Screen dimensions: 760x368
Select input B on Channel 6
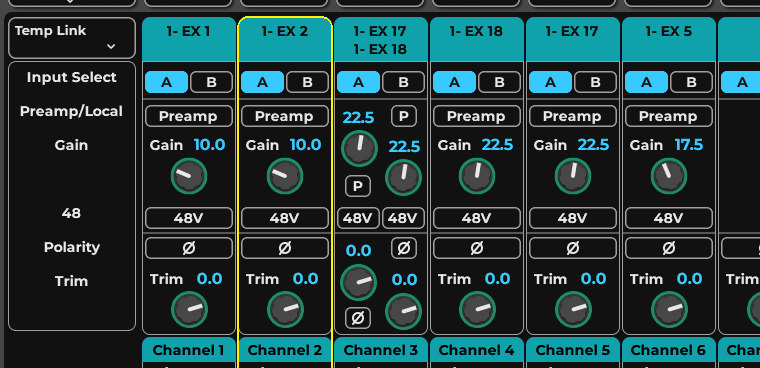click(691, 82)
